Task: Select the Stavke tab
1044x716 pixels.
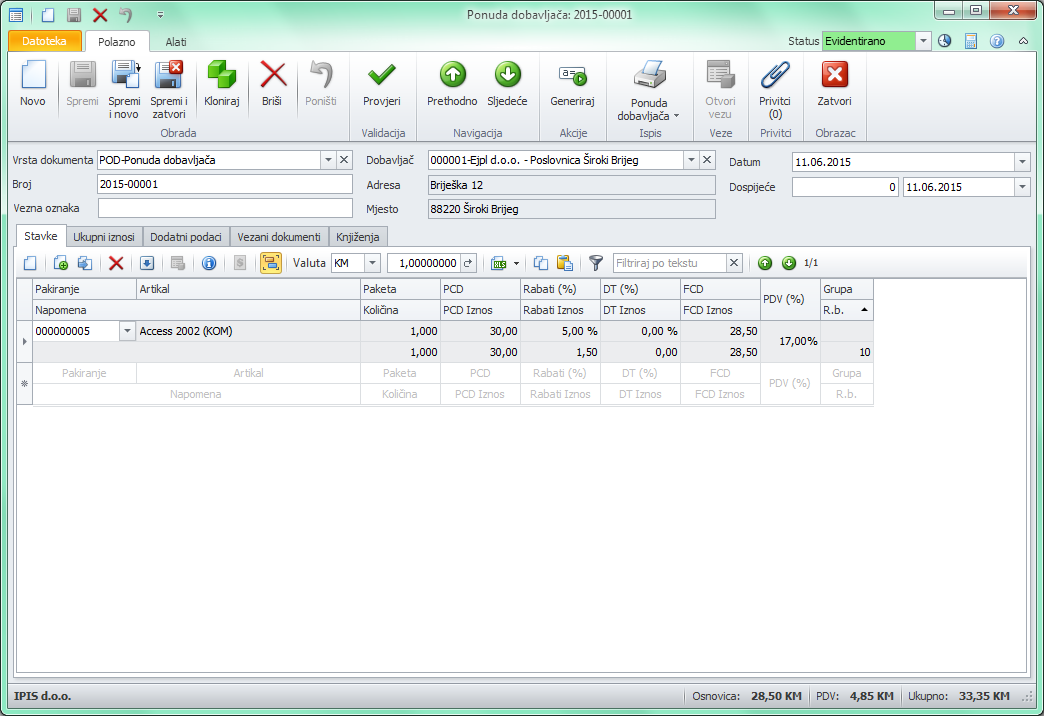Action: pyautogui.click(x=41, y=236)
